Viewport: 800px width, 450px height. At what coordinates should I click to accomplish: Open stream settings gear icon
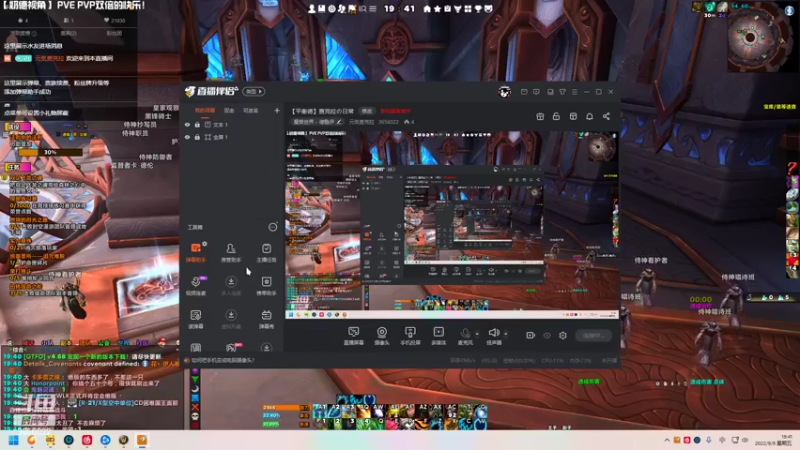pos(563,335)
